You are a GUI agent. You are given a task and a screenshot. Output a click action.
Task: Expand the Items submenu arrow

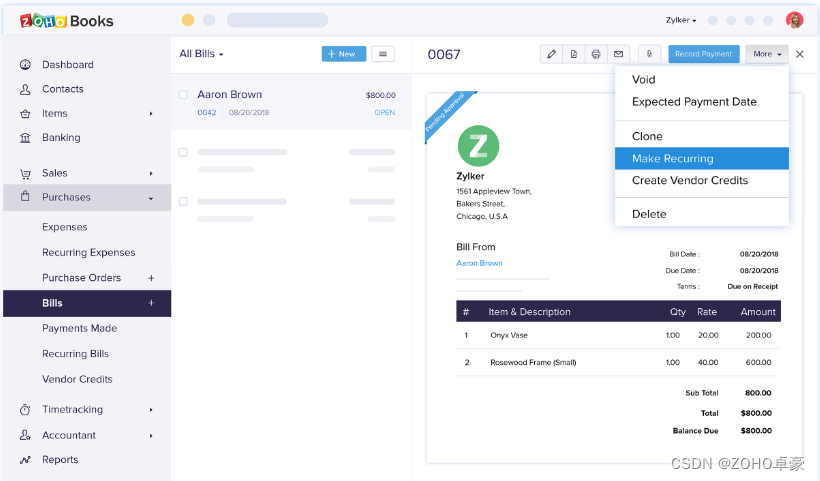(151, 113)
